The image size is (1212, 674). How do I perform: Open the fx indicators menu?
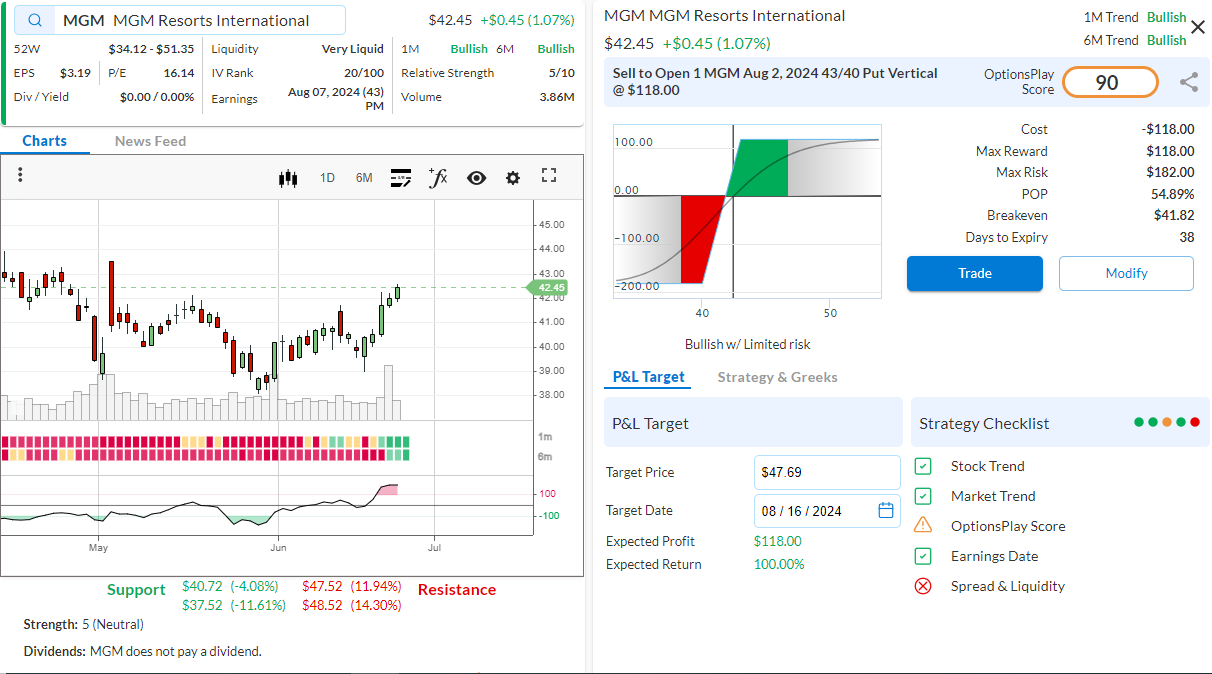click(x=438, y=177)
